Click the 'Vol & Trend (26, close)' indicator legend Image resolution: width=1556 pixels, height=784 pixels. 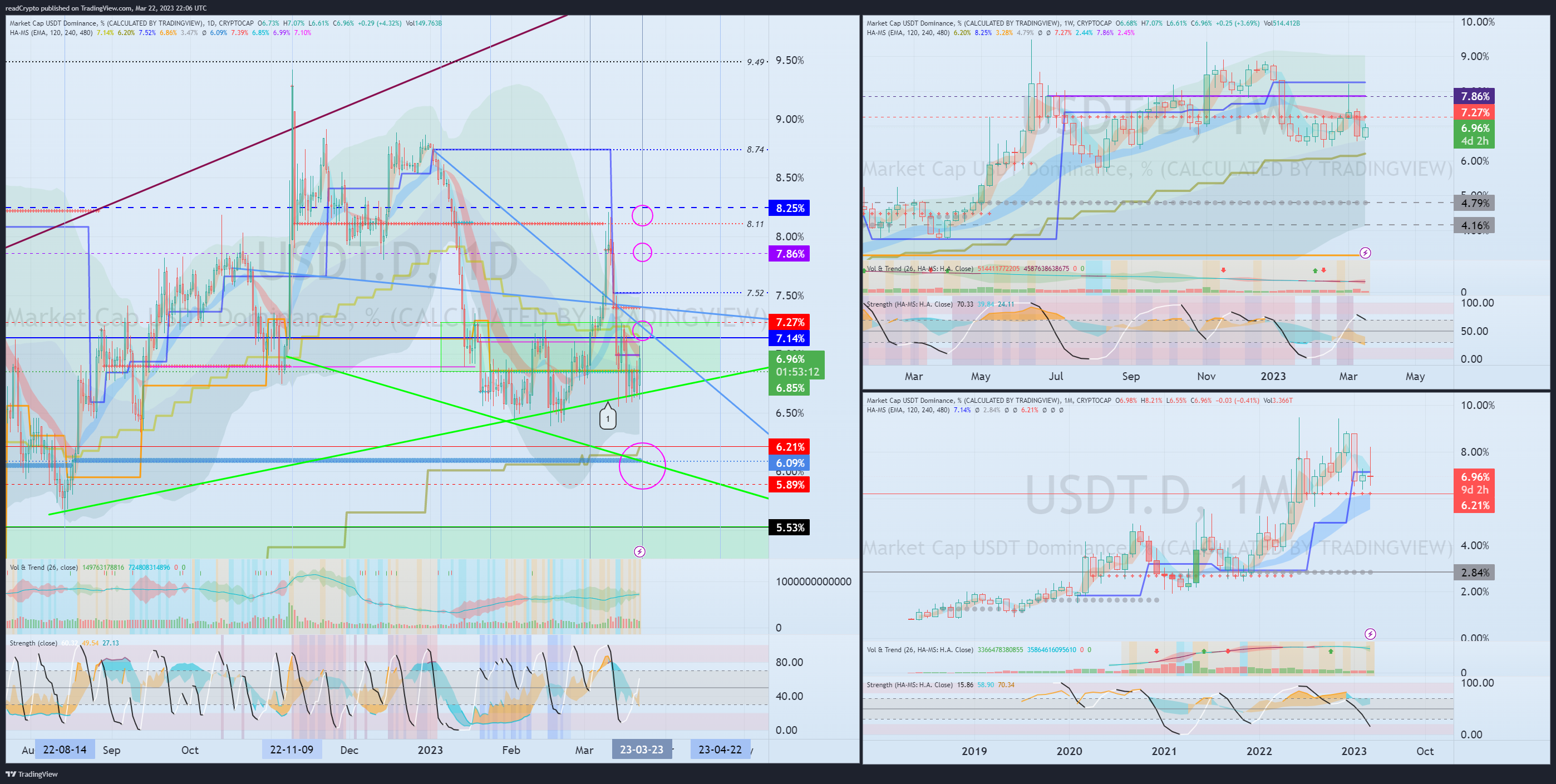pyautogui.click(x=43, y=567)
